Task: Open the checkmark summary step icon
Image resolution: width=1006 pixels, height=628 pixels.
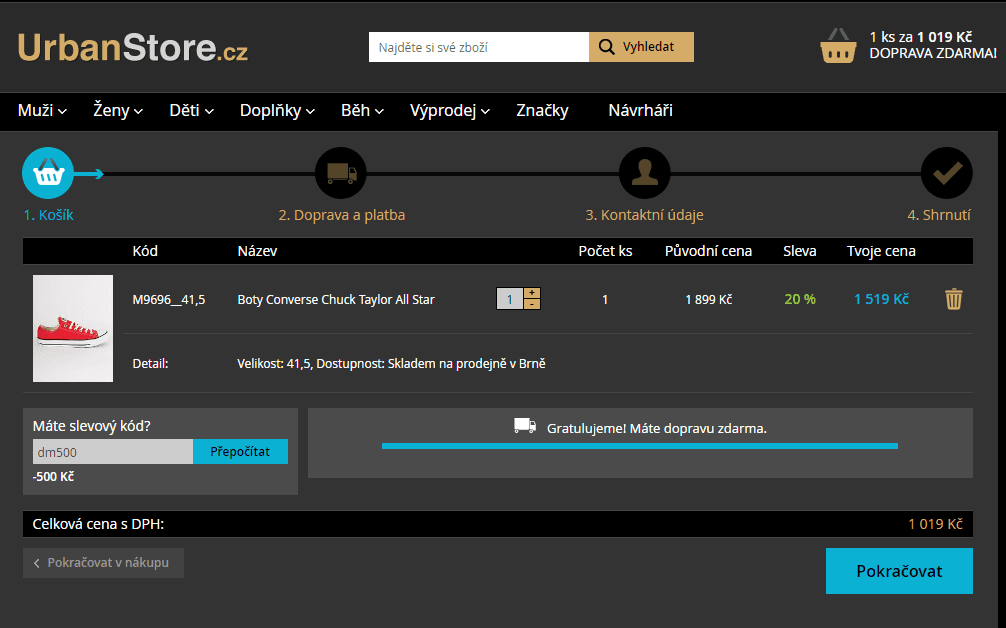Action: tap(946, 173)
